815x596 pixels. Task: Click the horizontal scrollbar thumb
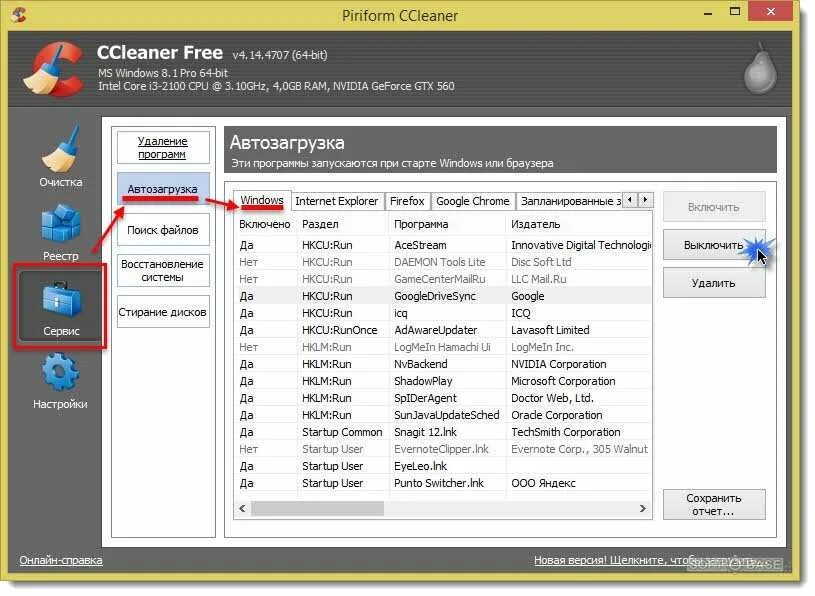pos(318,509)
